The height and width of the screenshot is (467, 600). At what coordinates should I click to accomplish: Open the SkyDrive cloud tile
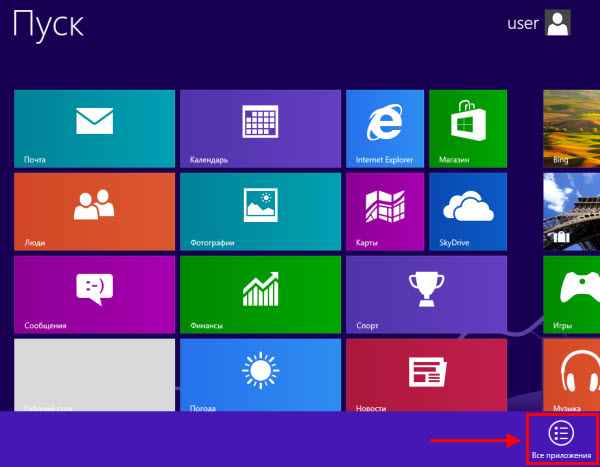(x=467, y=210)
